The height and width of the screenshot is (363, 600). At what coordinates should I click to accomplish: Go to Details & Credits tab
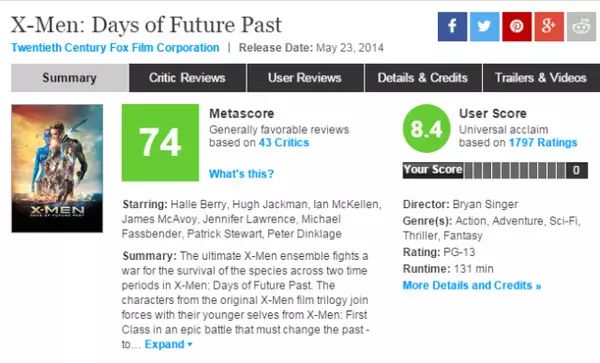(423, 78)
